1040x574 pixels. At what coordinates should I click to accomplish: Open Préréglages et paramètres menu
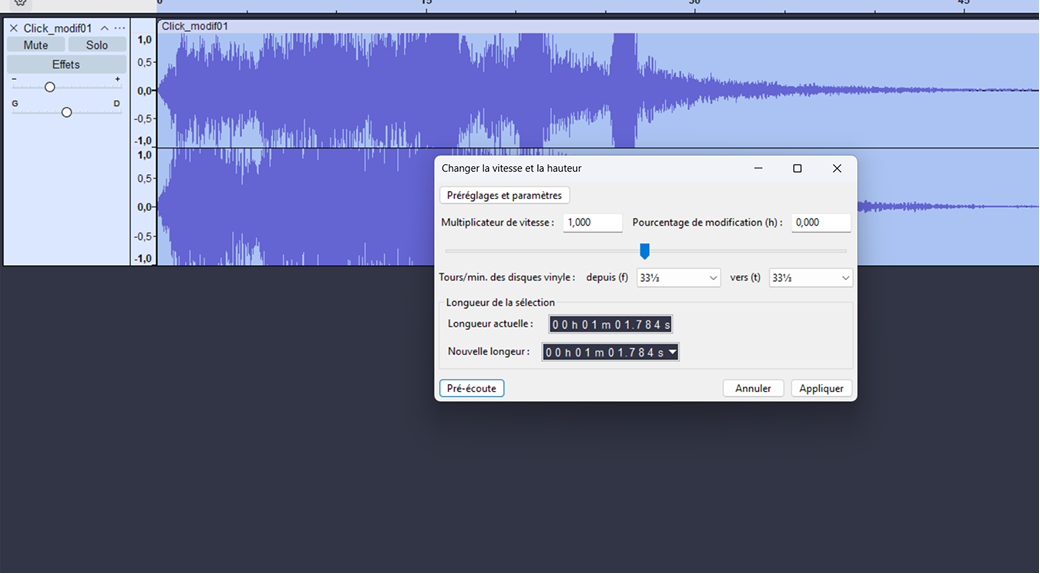tap(505, 196)
